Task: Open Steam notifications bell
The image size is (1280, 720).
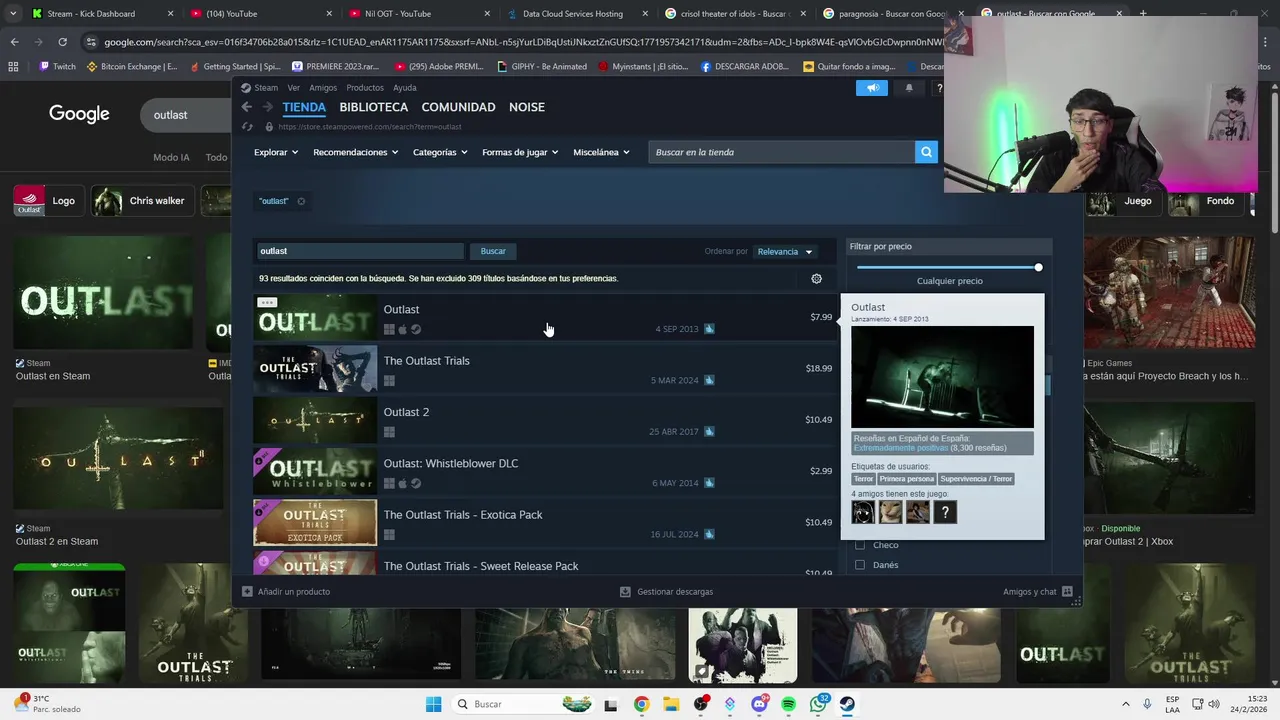Action: (909, 88)
